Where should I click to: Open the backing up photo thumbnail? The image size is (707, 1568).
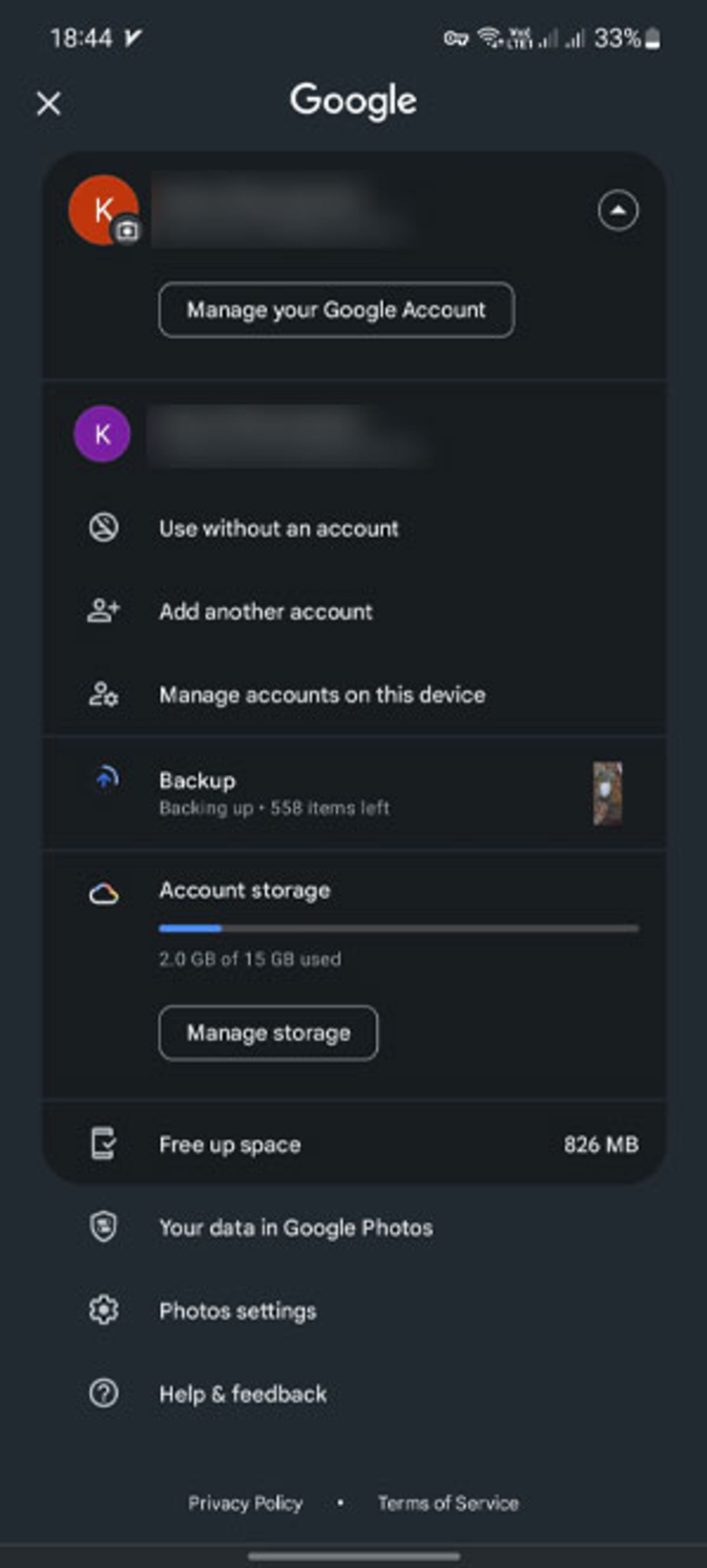[607, 793]
